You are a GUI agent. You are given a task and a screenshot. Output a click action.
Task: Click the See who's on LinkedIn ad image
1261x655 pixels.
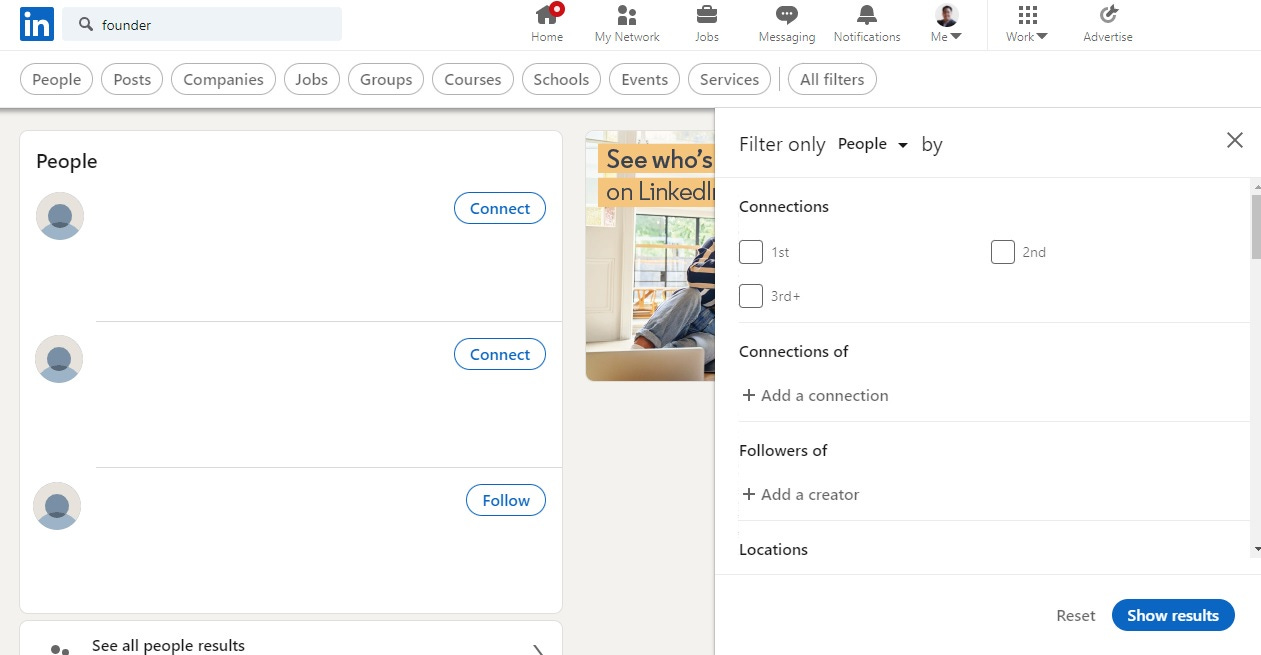[x=650, y=256]
